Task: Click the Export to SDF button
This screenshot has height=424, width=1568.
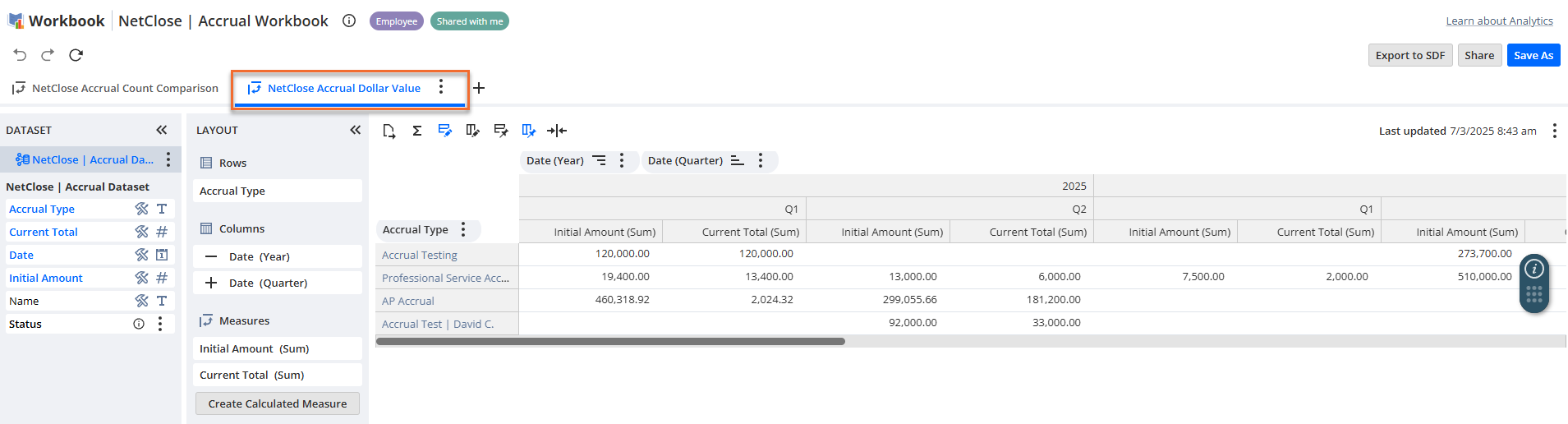Action: [x=1410, y=55]
